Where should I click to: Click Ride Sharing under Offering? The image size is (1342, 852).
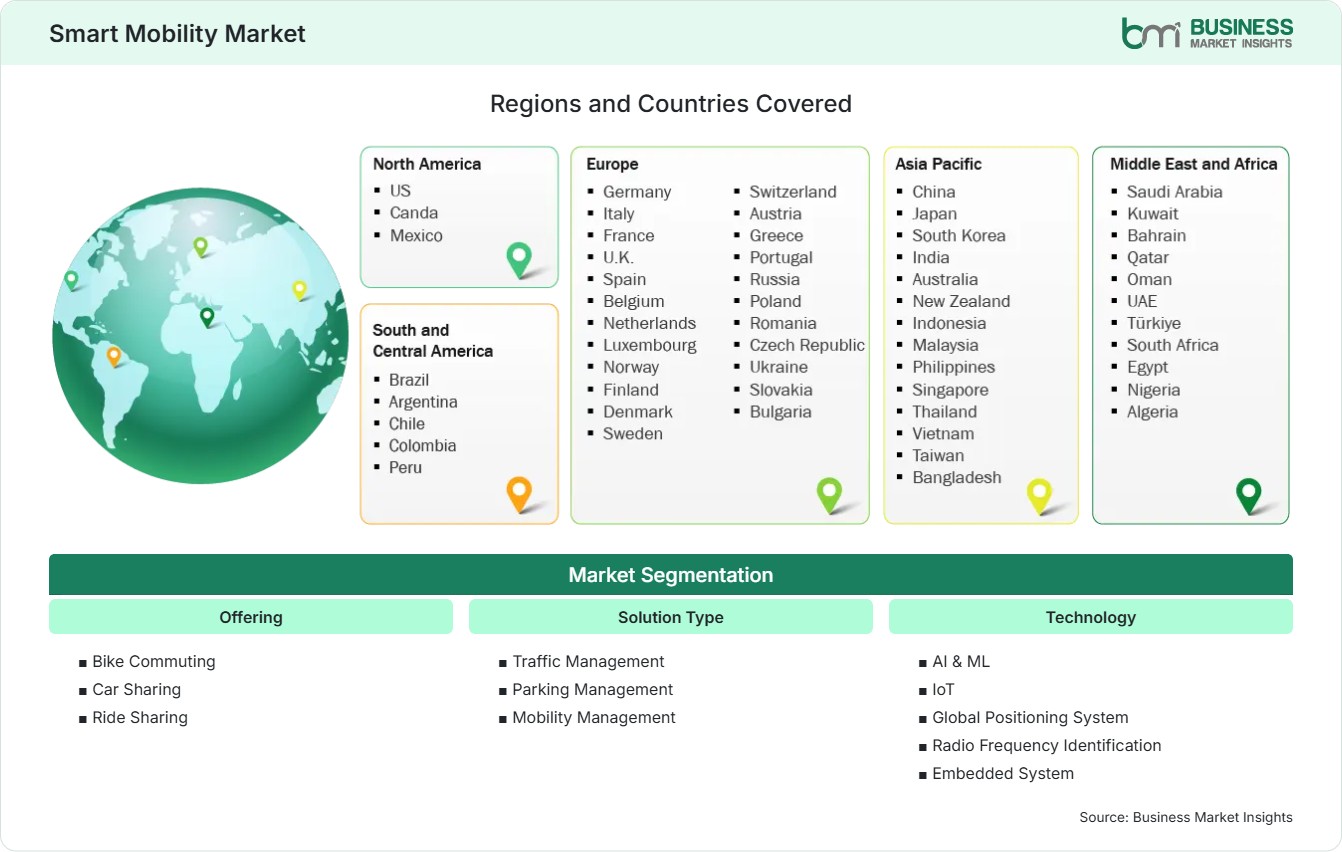(x=140, y=718)
